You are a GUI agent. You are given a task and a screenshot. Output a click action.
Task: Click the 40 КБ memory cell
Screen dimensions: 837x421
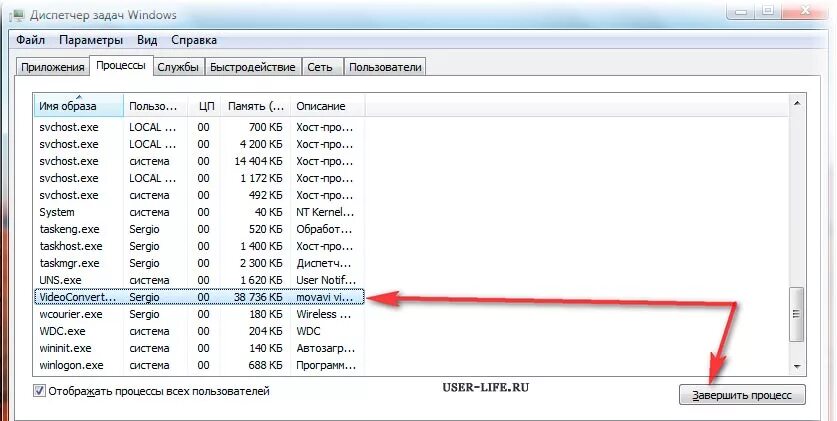point(269,212)
